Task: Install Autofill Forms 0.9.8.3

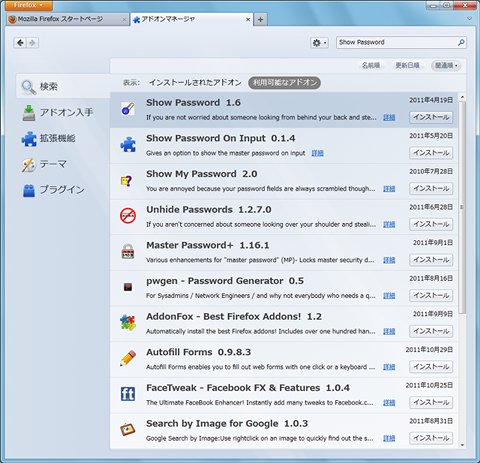Action: coord(431,367)
